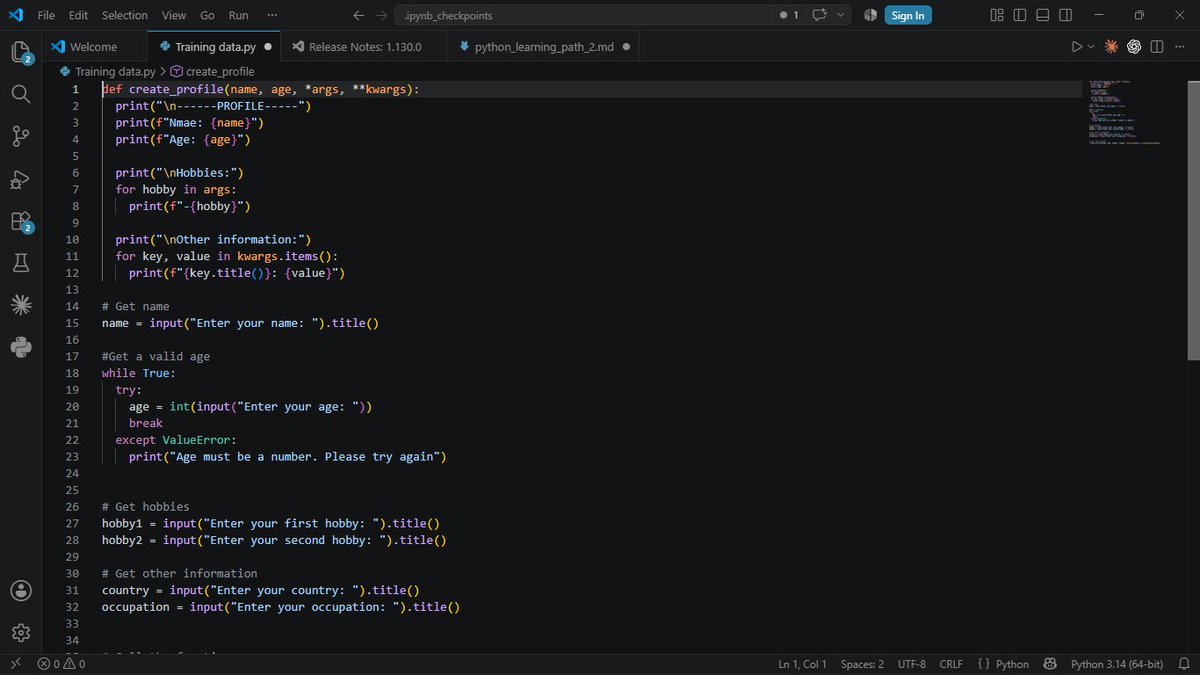Open the overflow menu ellipsis after Run
Viewport: 1200px width, 675px height.
273,15
